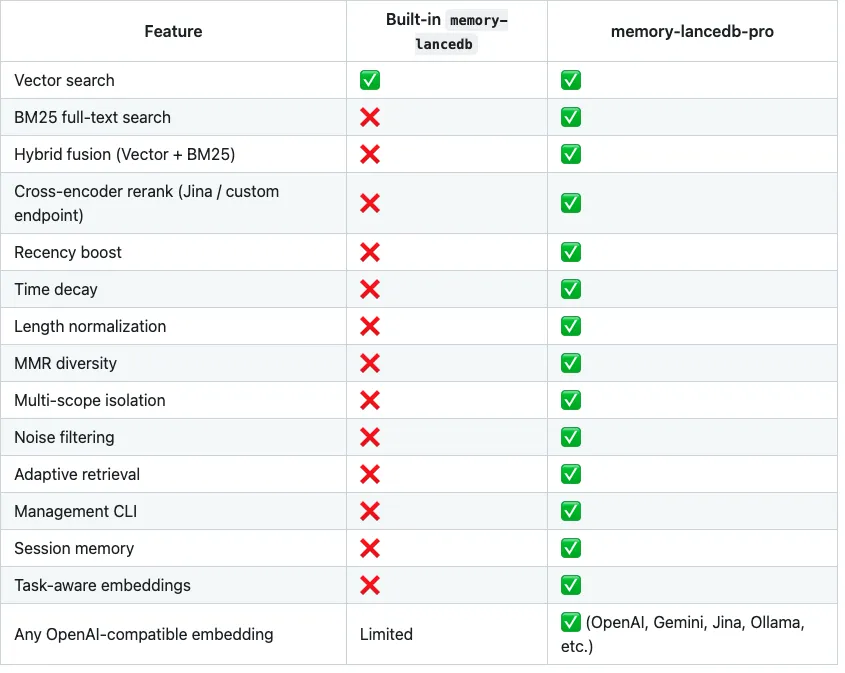Click the Any OpenAI-compatible embedding label
This screenshot has width=845, height=673.
pyautogui.click(x=144, y=635)
